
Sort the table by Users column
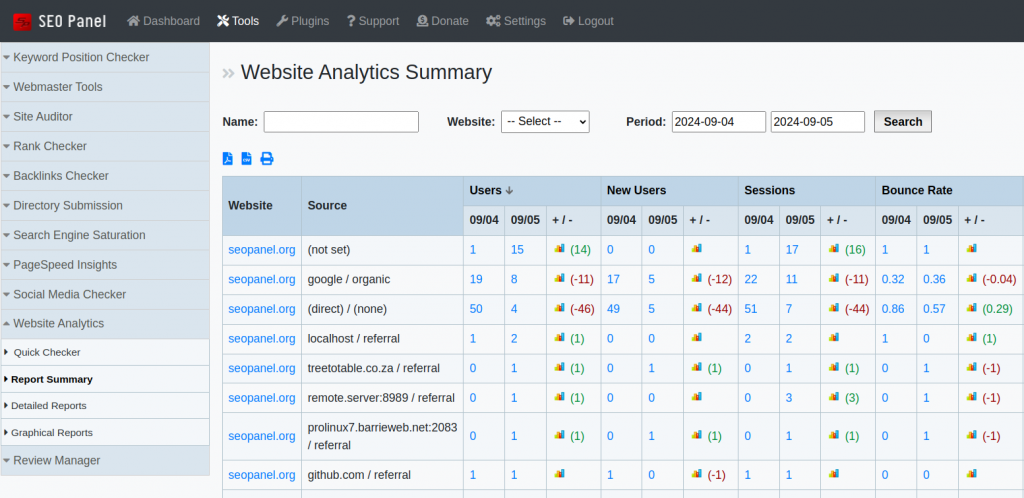490,190
